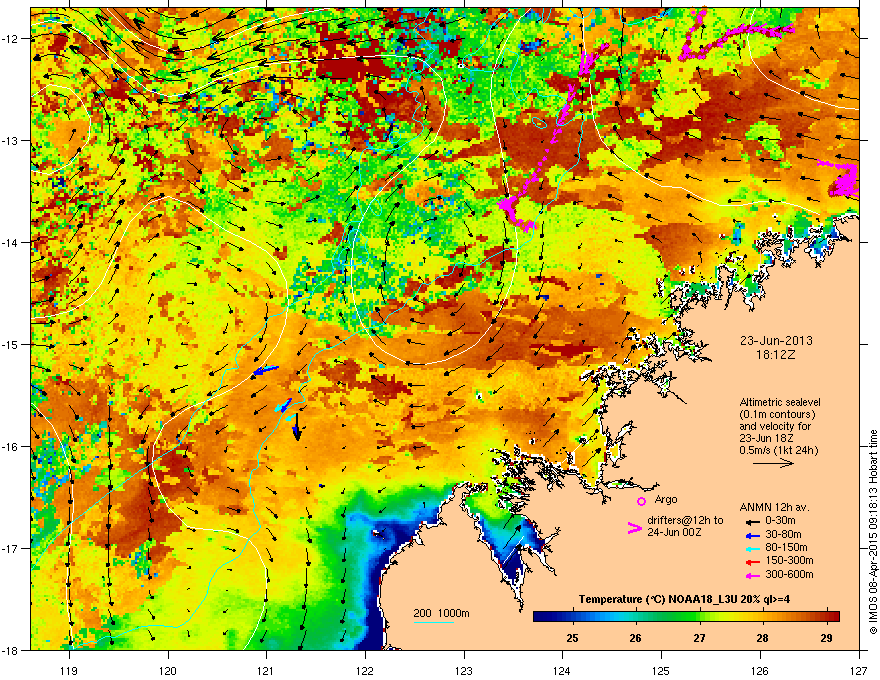Click the blue ANMN current arrow on the map
Image resolution: width=880 pixels, height=680 pixels.
(x=265, y=370)
